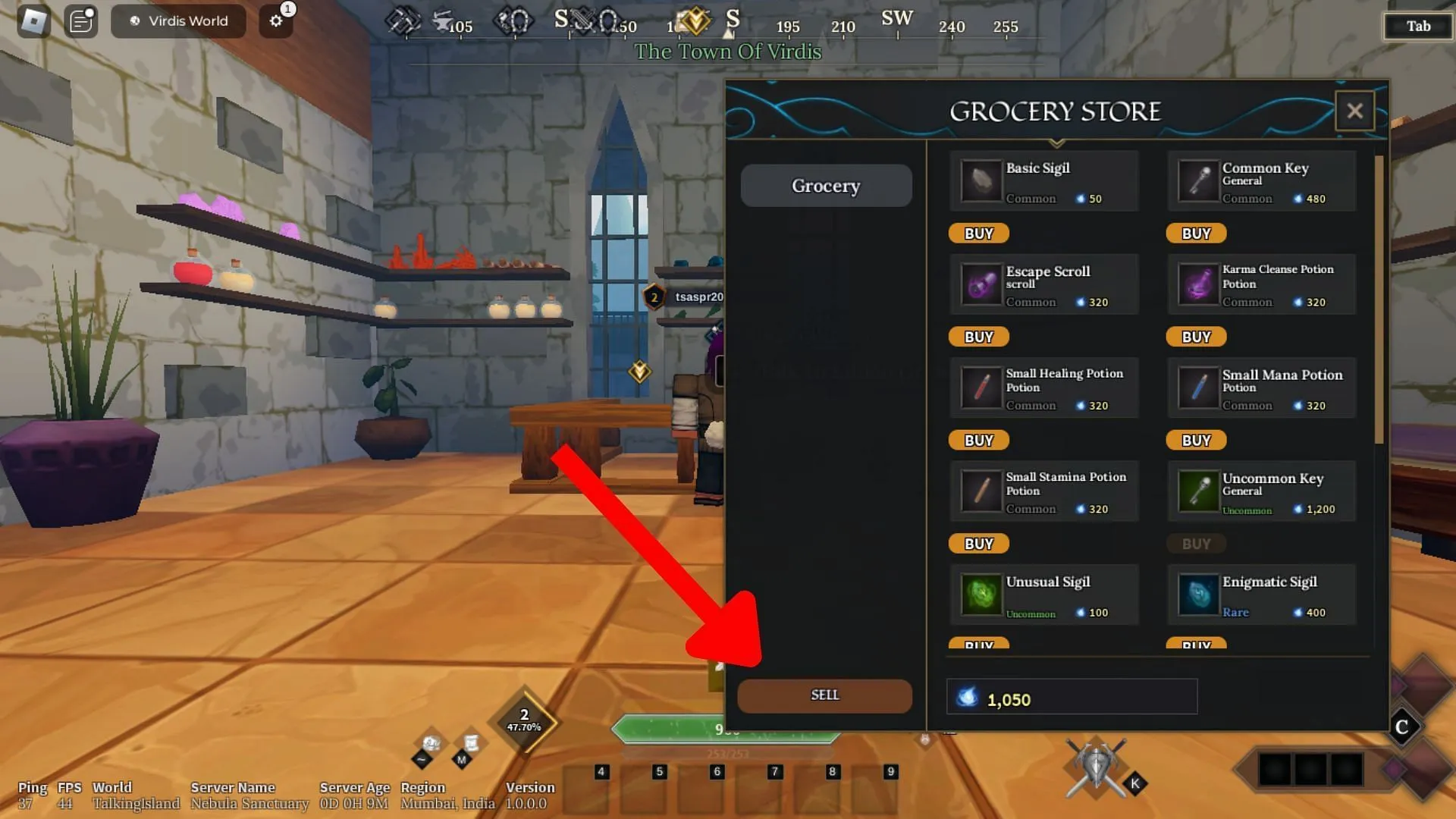Select the Common Key icon

point(1195,182)
